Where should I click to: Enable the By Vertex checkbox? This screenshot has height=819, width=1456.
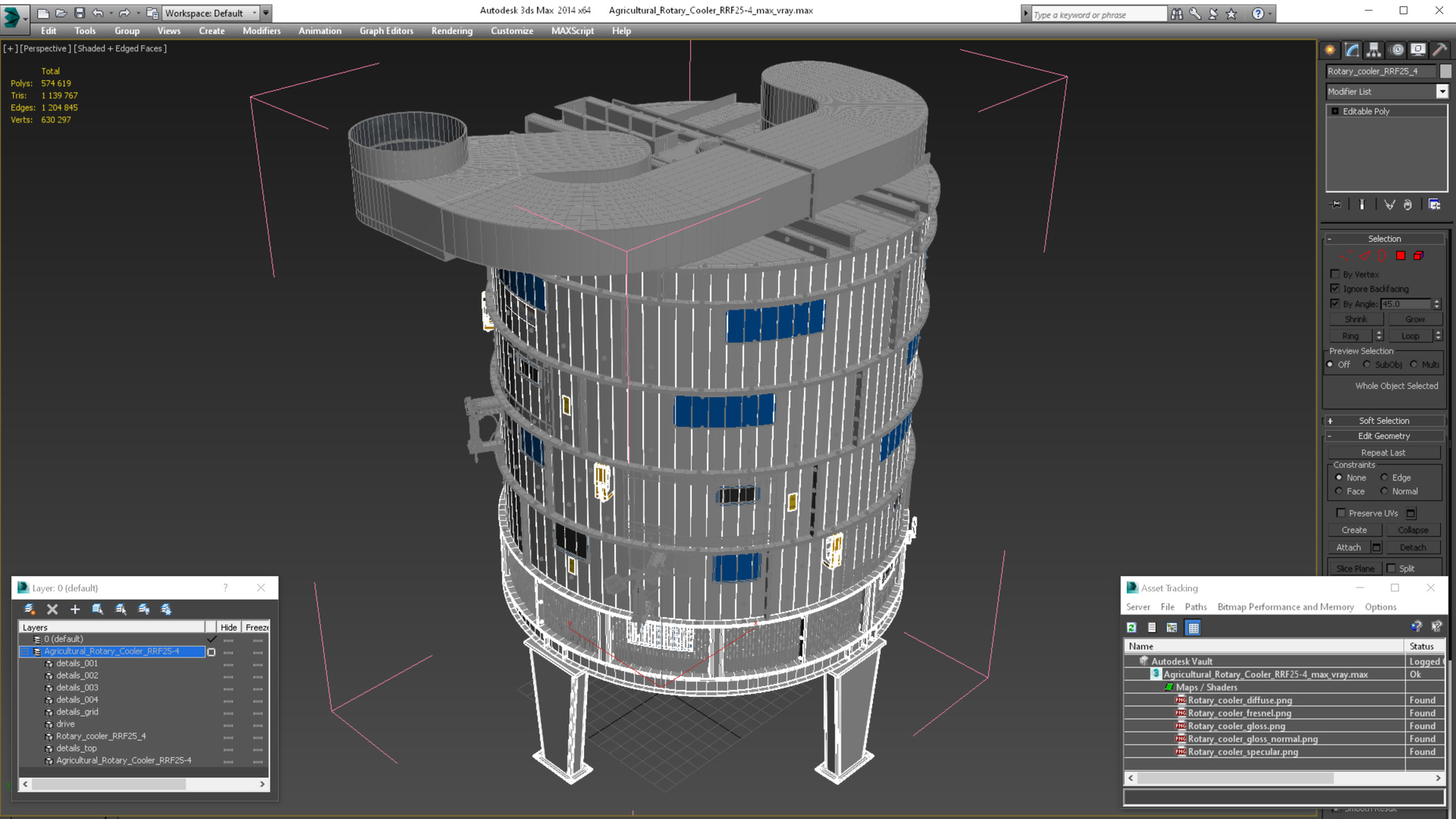(x=1335, y=275)
